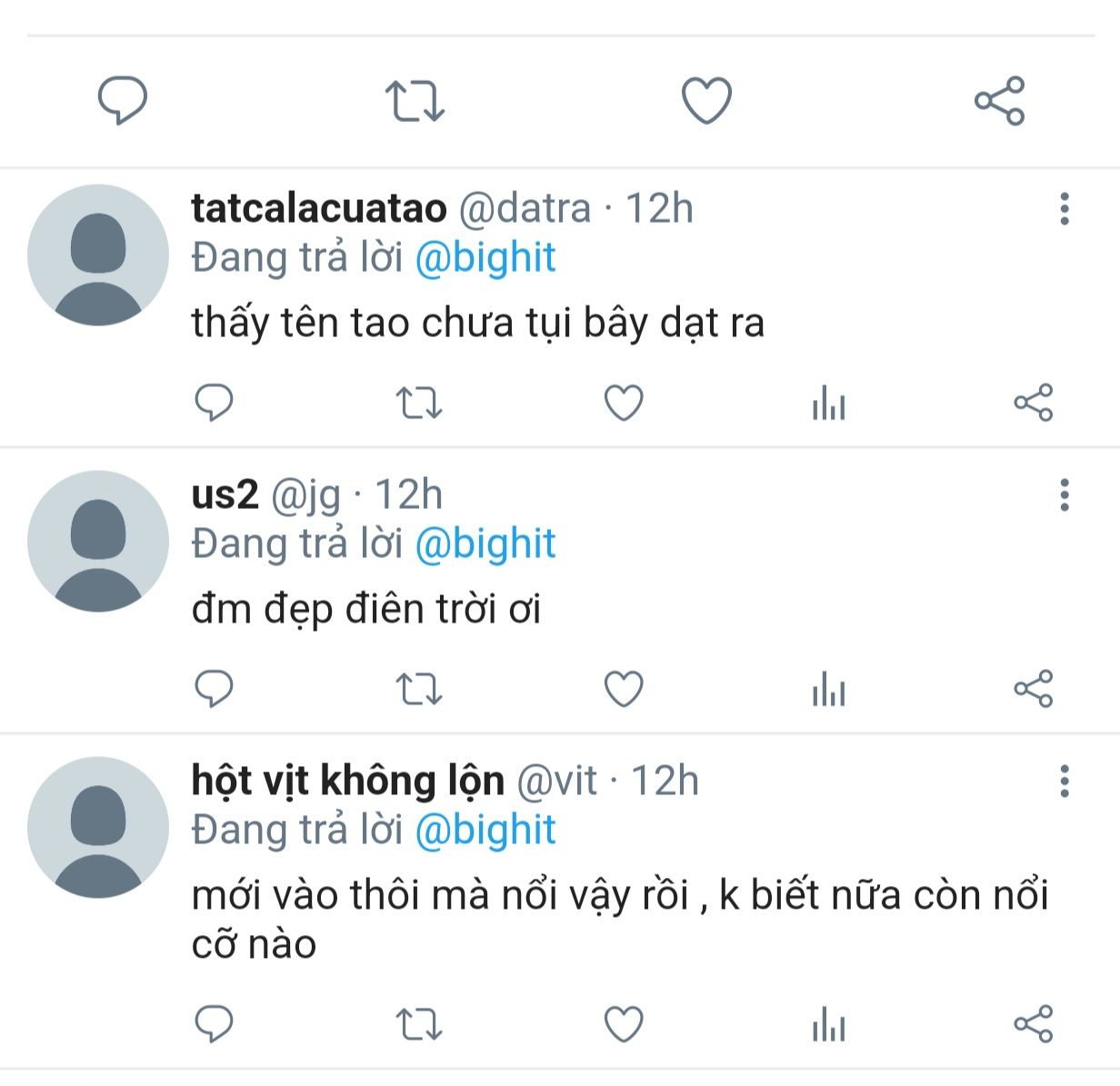1120x1086 pixels.
Task: Expand options for hột vịt không lộn's tweet
Action: pyautogui.click(x=1065, y=782)
